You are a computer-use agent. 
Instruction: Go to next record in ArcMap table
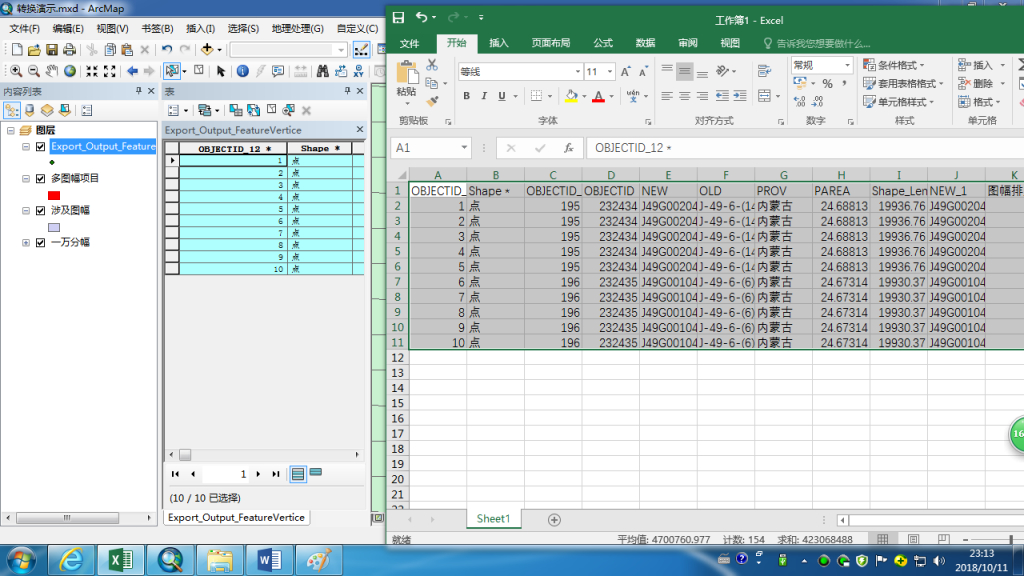click(x=259, y=474)
